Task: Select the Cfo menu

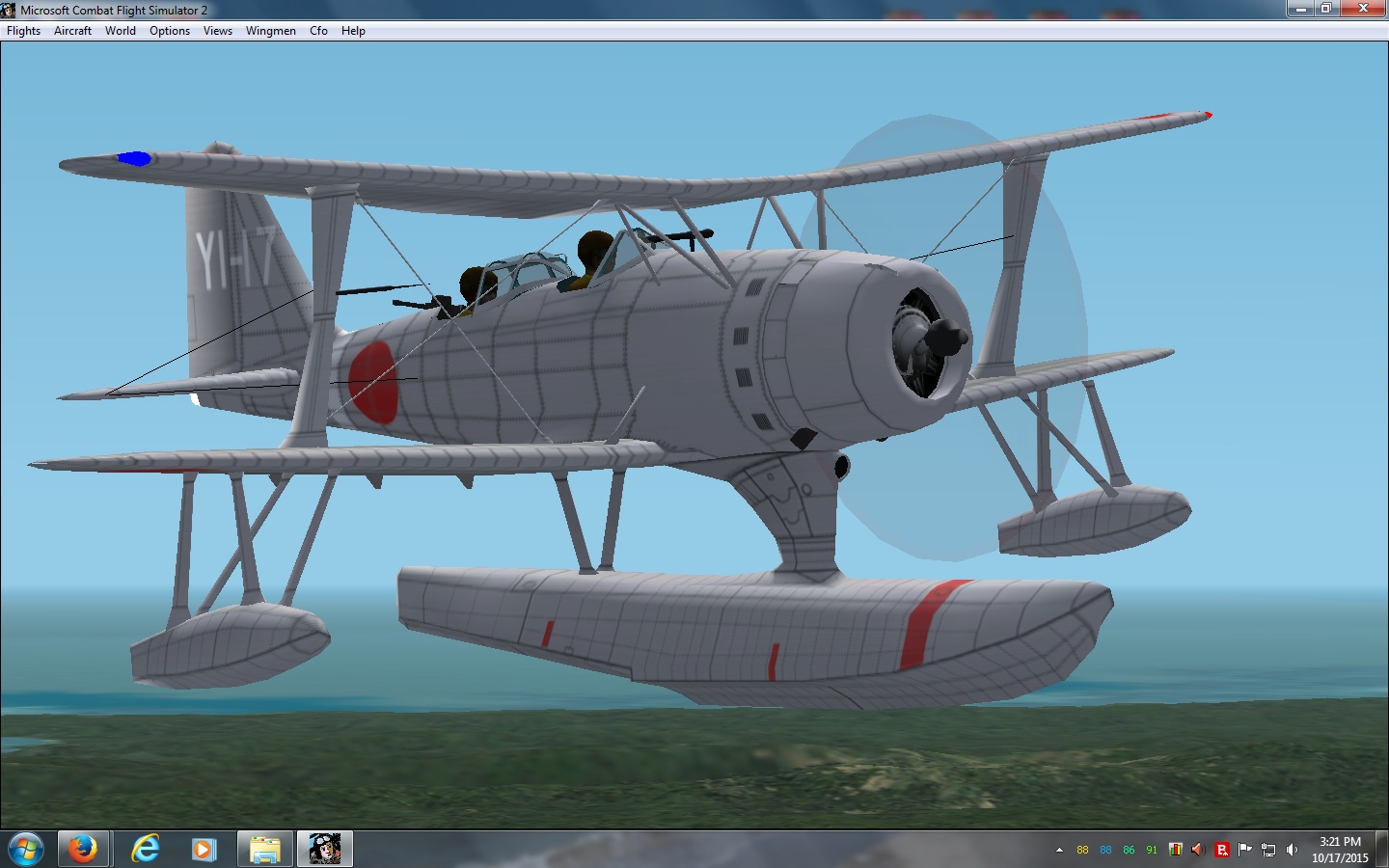Action: point(318,31)
